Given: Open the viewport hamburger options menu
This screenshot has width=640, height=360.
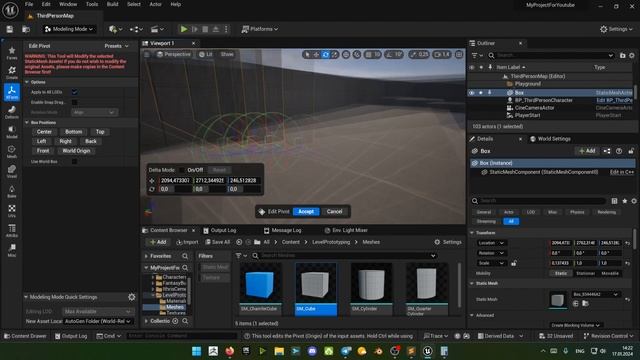Looking at the screenshot, I should (147, 54).
